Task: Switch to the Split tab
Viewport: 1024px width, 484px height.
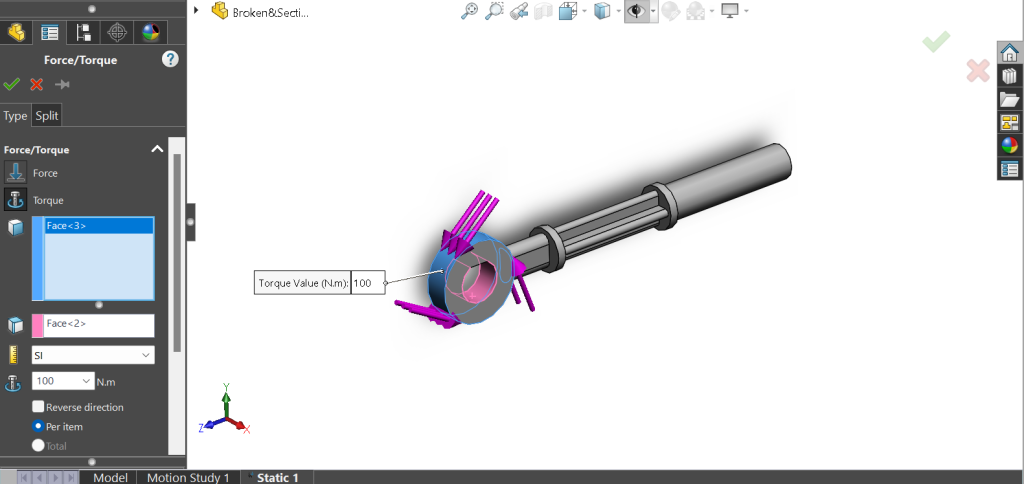Action: [x=47, y=115]
